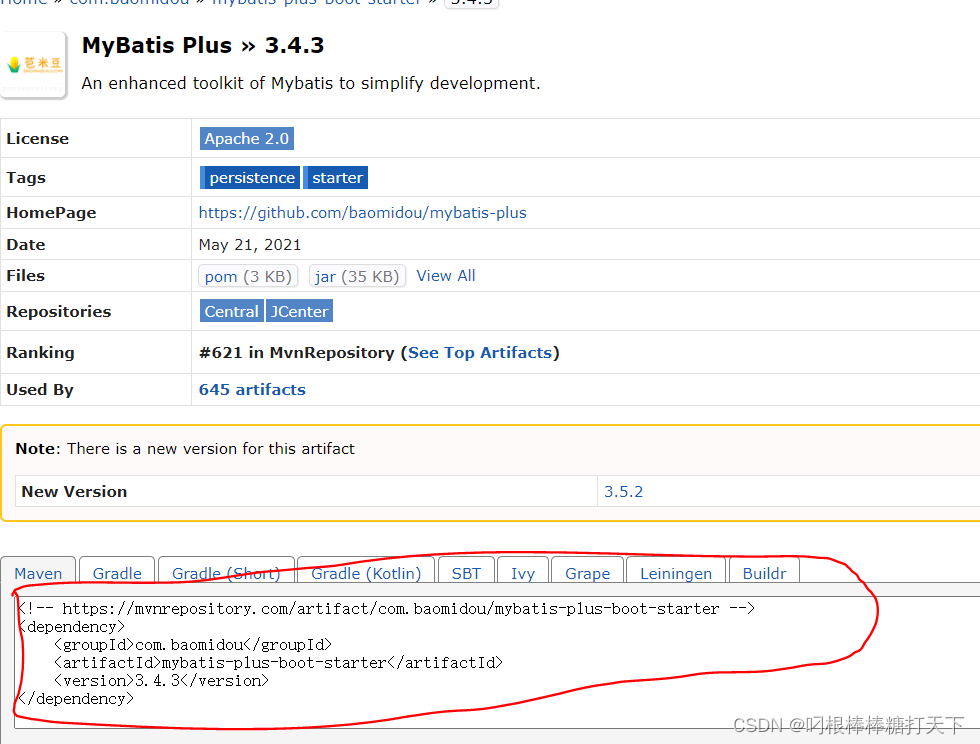Click the 645 artifacts link
The image size is (980, 744).
pos(252,389)
